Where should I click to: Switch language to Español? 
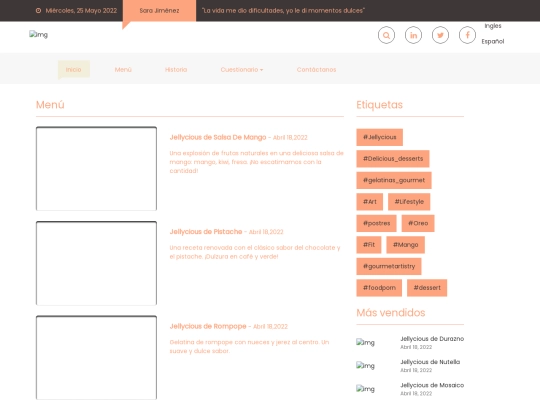tap(493, 41)
